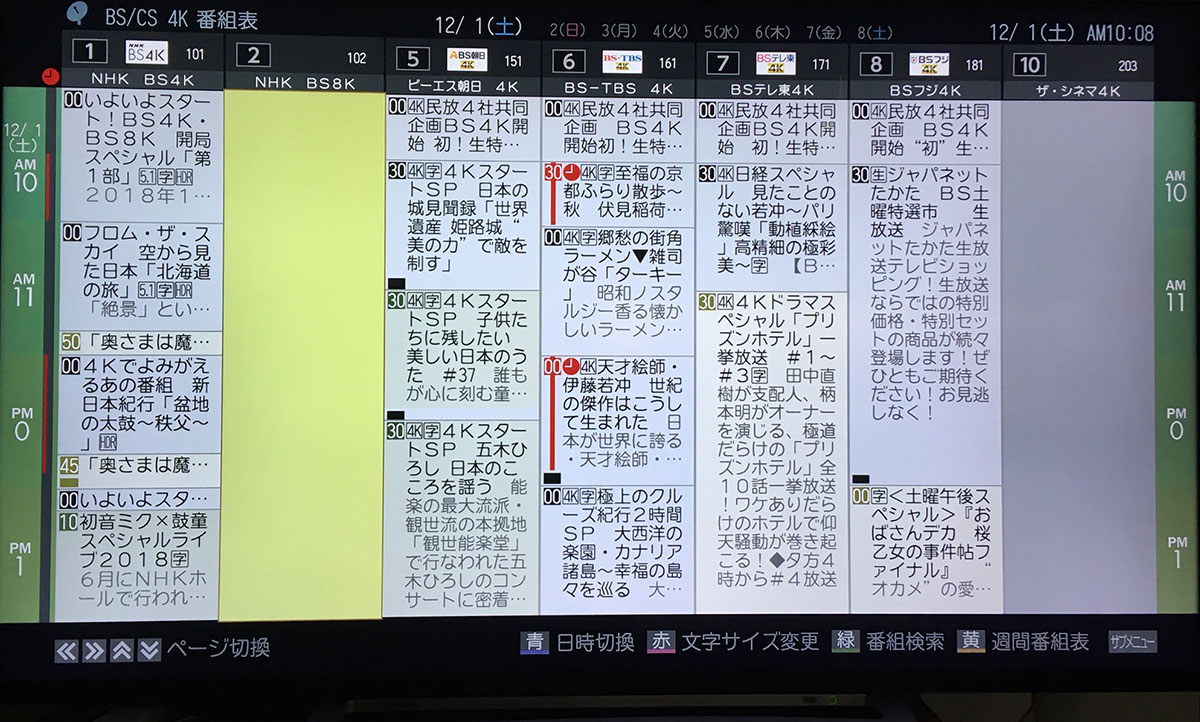Click ページ切換 page switch label
The image size is (1200, 722).
tap(219, 649)
